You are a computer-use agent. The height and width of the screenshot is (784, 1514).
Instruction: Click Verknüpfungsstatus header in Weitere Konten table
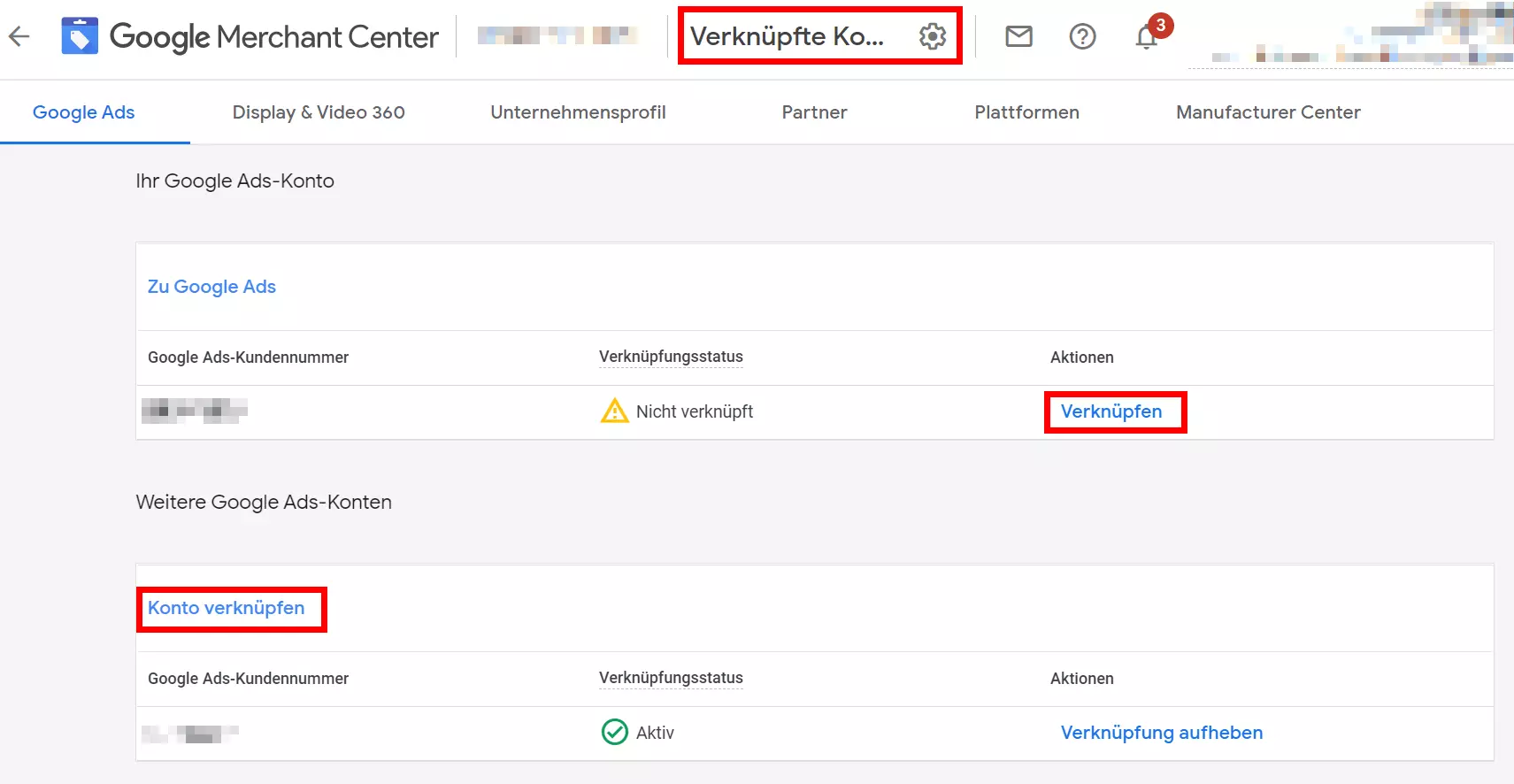tap(671, 678)
